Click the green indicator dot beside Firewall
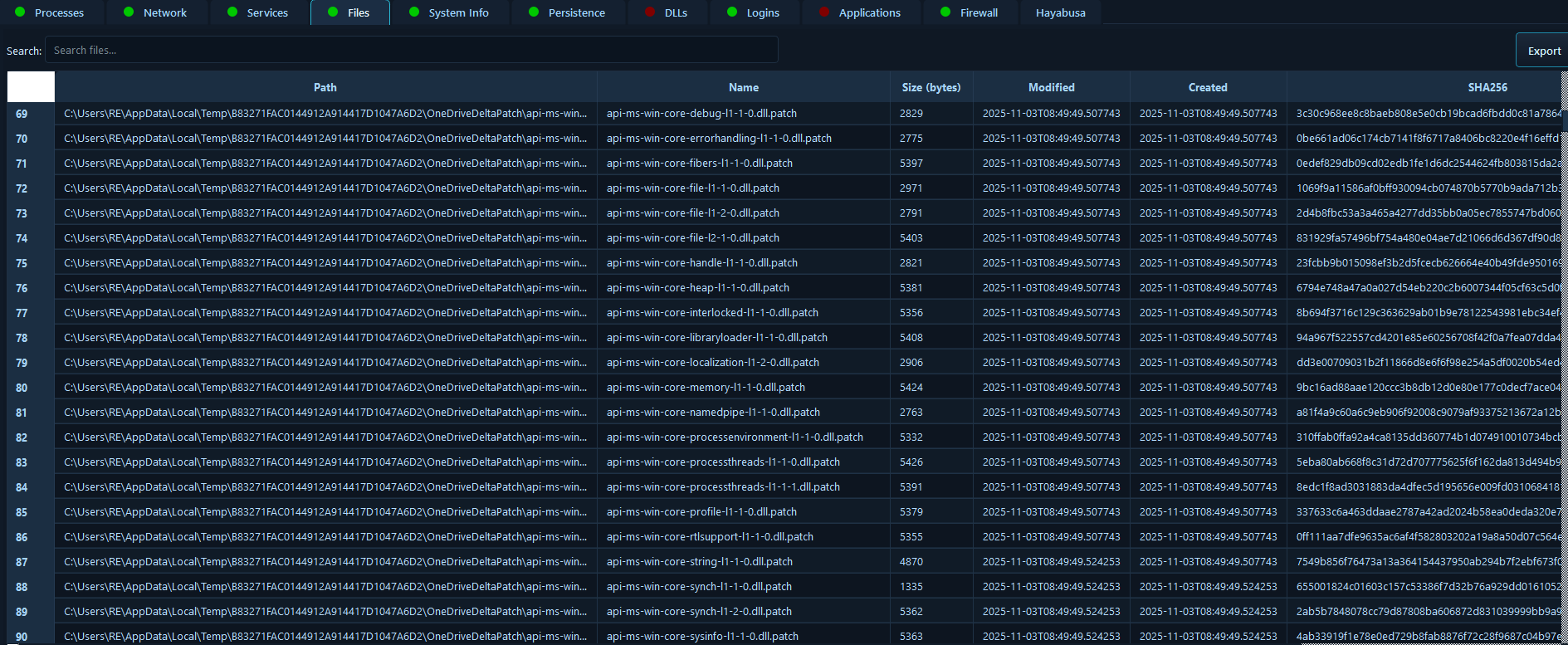Image resolution: width=1568 pixels, height=645 pixels. click(x=945, y=12)
